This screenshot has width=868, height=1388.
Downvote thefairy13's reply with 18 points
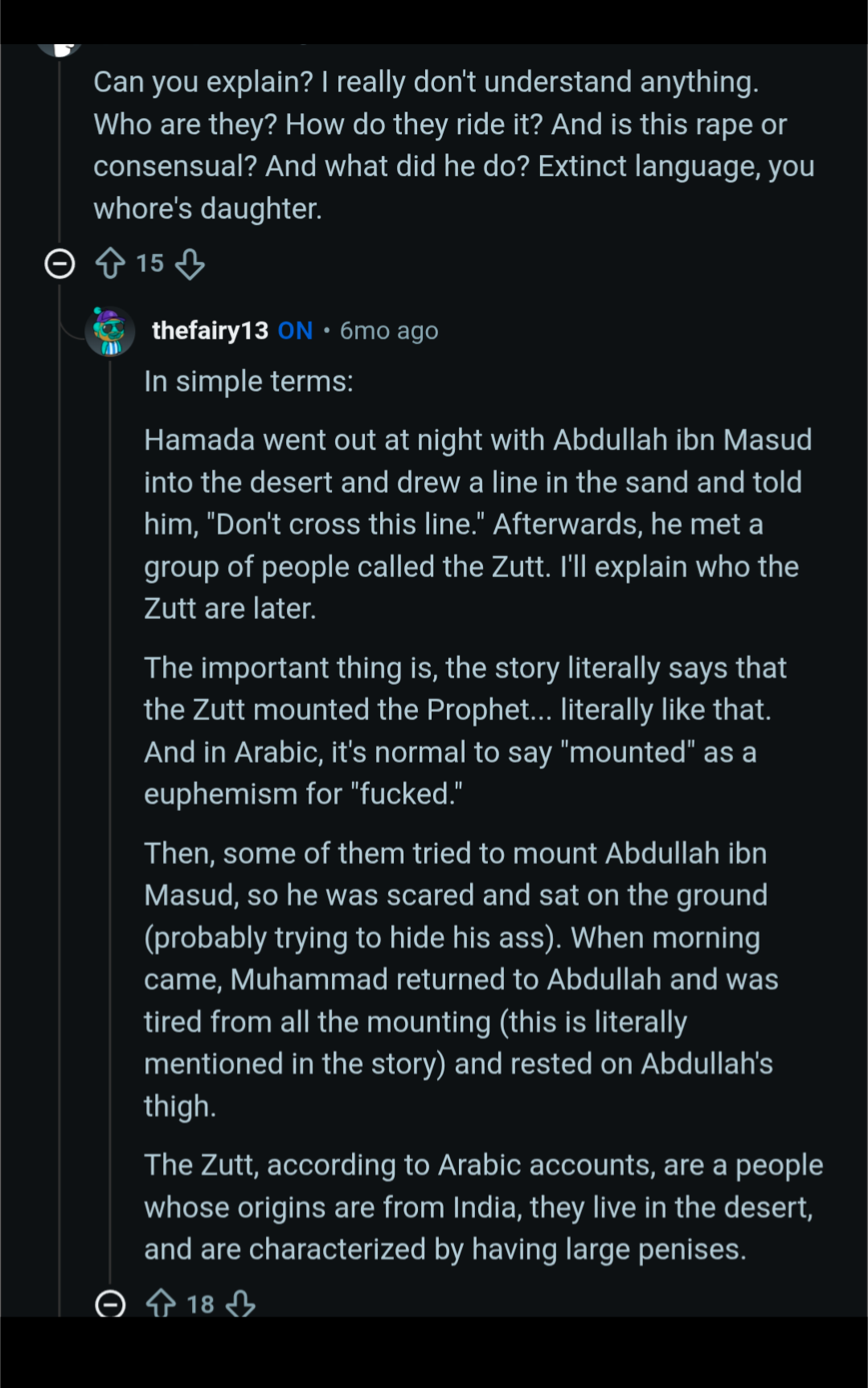point(240,1303)
